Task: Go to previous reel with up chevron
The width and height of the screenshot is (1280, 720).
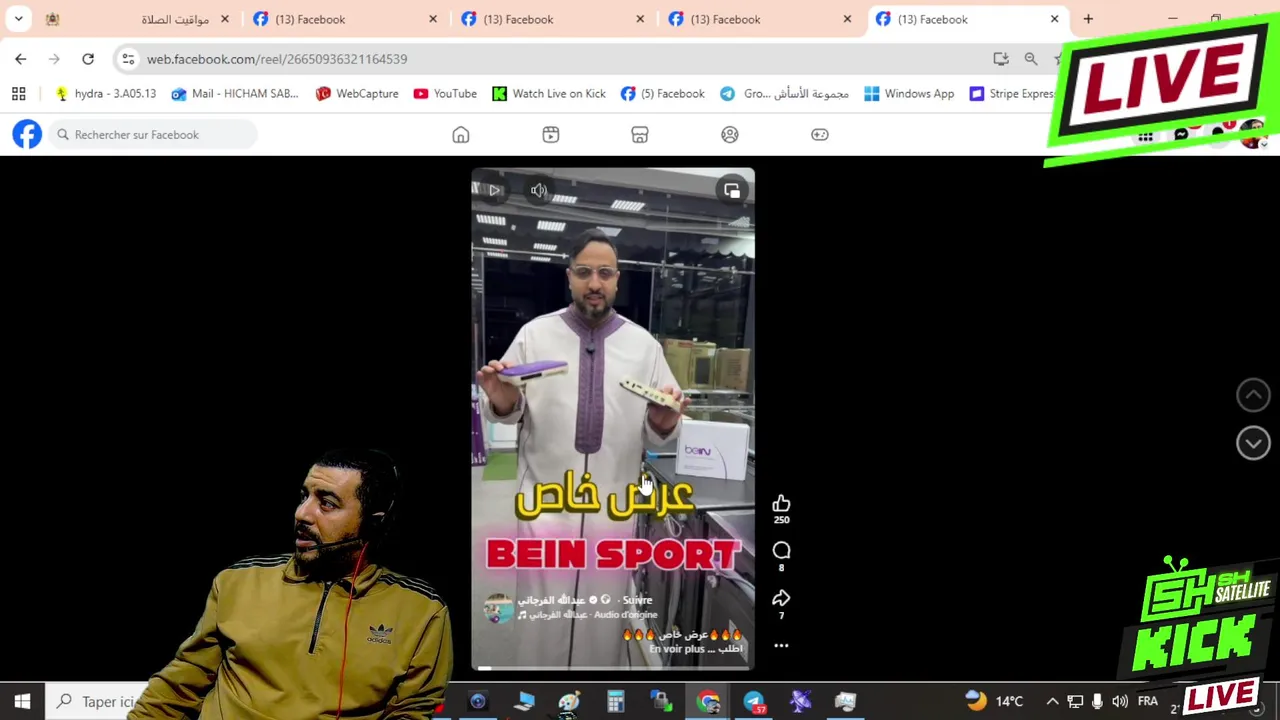Action: click(1253, 395)
